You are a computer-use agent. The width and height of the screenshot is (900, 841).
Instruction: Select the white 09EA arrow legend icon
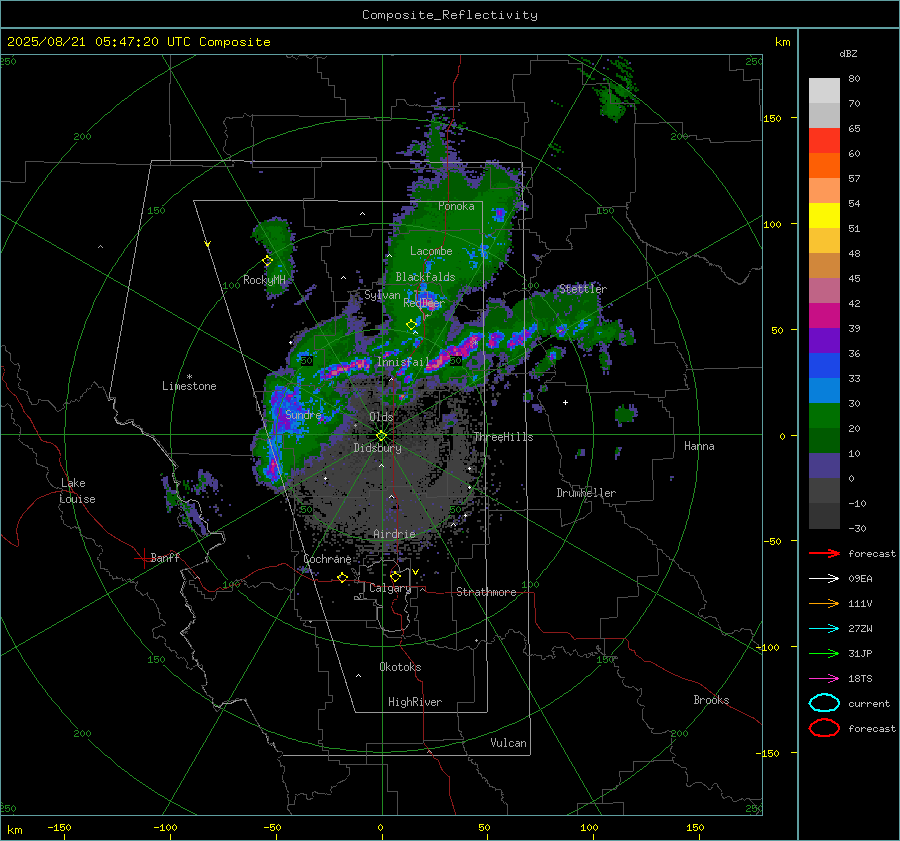pyautogui.click(x=824, y=578)
